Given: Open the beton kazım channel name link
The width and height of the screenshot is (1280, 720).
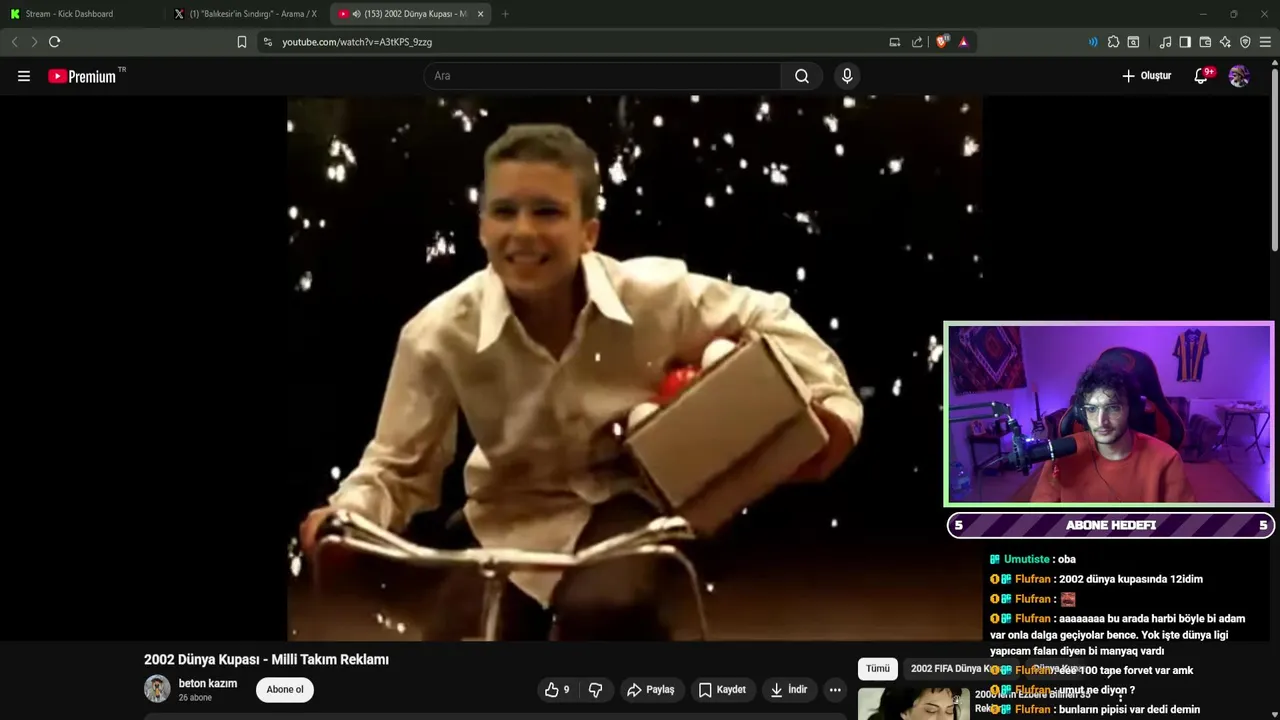Looking at the screenshot, I should click(208, 684).
